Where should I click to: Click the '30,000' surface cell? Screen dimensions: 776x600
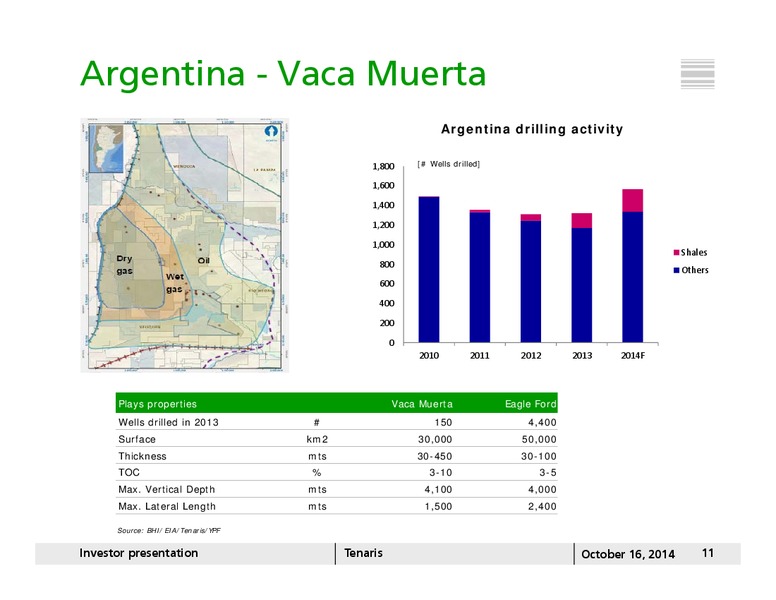pyautogui.click(x=435, y=440)
